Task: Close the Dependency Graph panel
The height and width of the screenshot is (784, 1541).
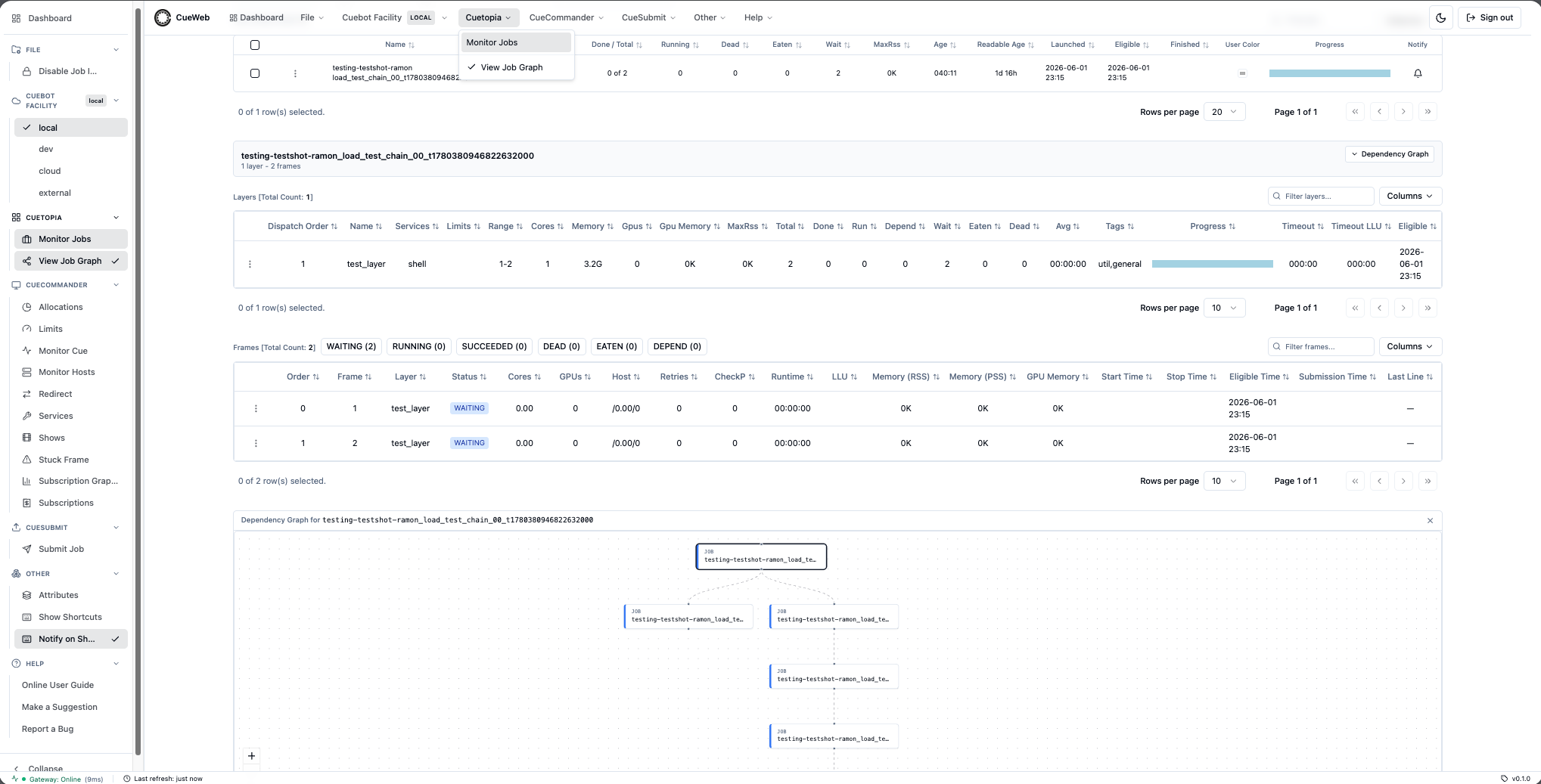Action: click(1430, 520)
